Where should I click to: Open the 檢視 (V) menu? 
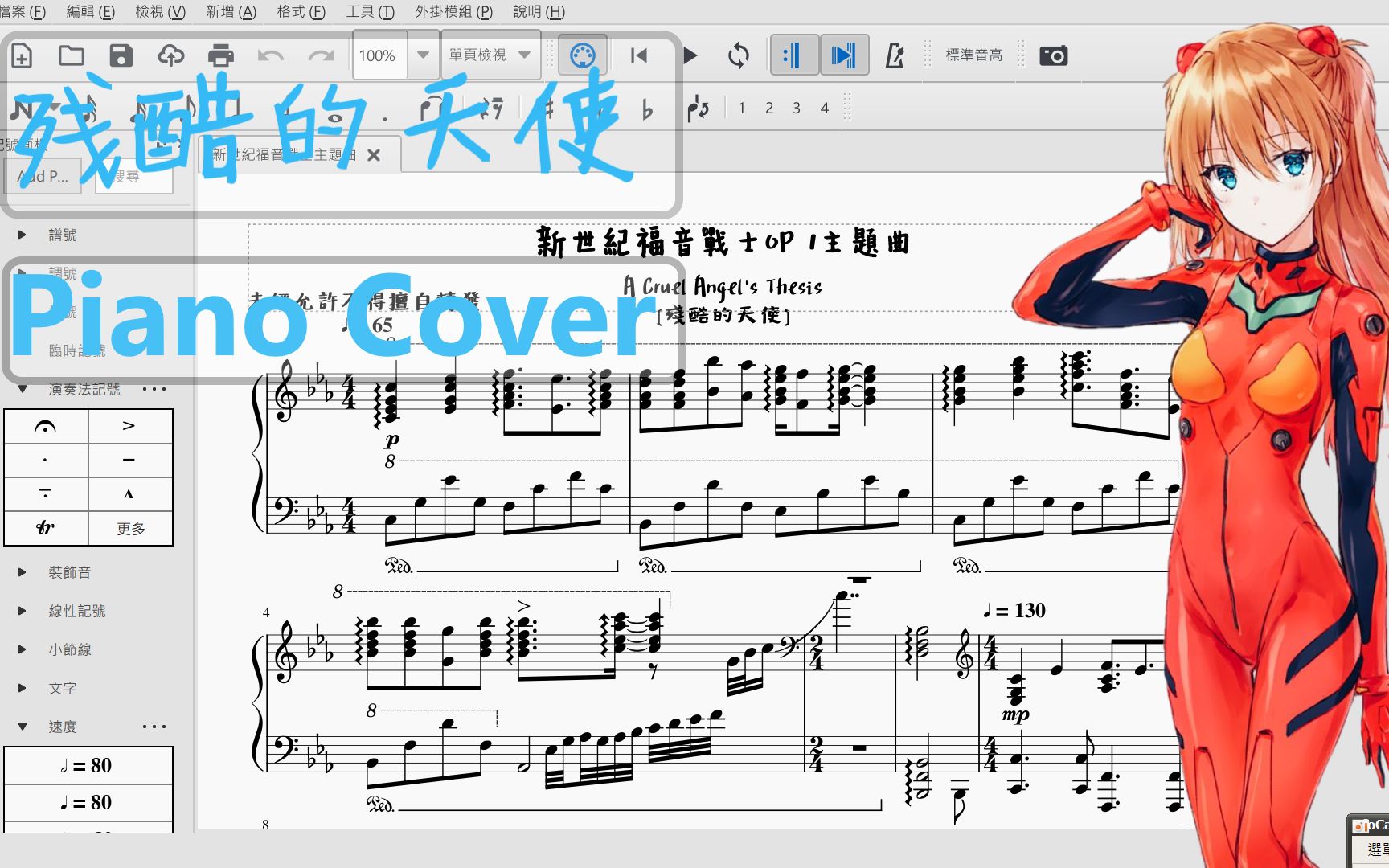(x=161, y=11)
